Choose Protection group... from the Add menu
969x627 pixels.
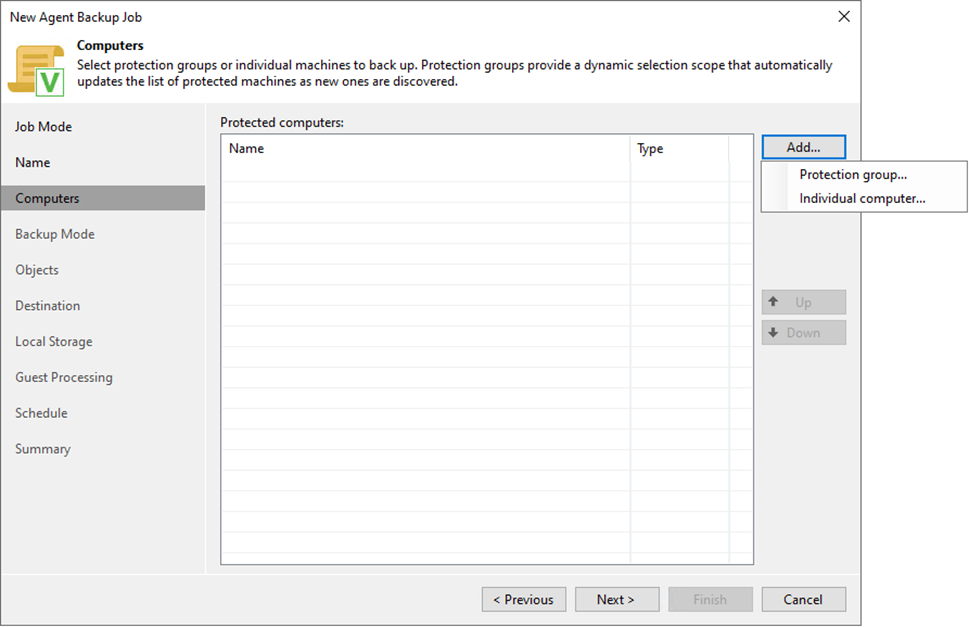(x=853, y=174)
